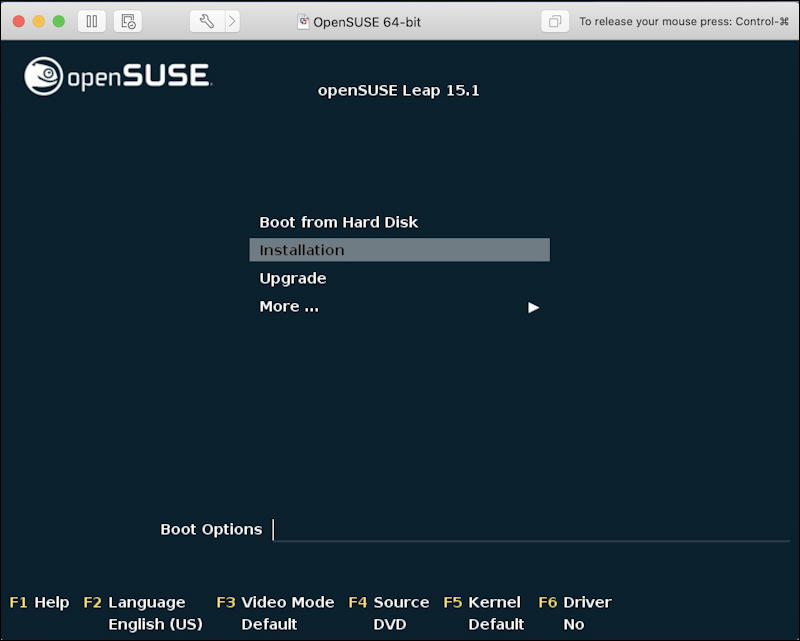The width and height of the screenshot is (800, 641).
Task: Click the DVD source value
Action: [390, 624]
